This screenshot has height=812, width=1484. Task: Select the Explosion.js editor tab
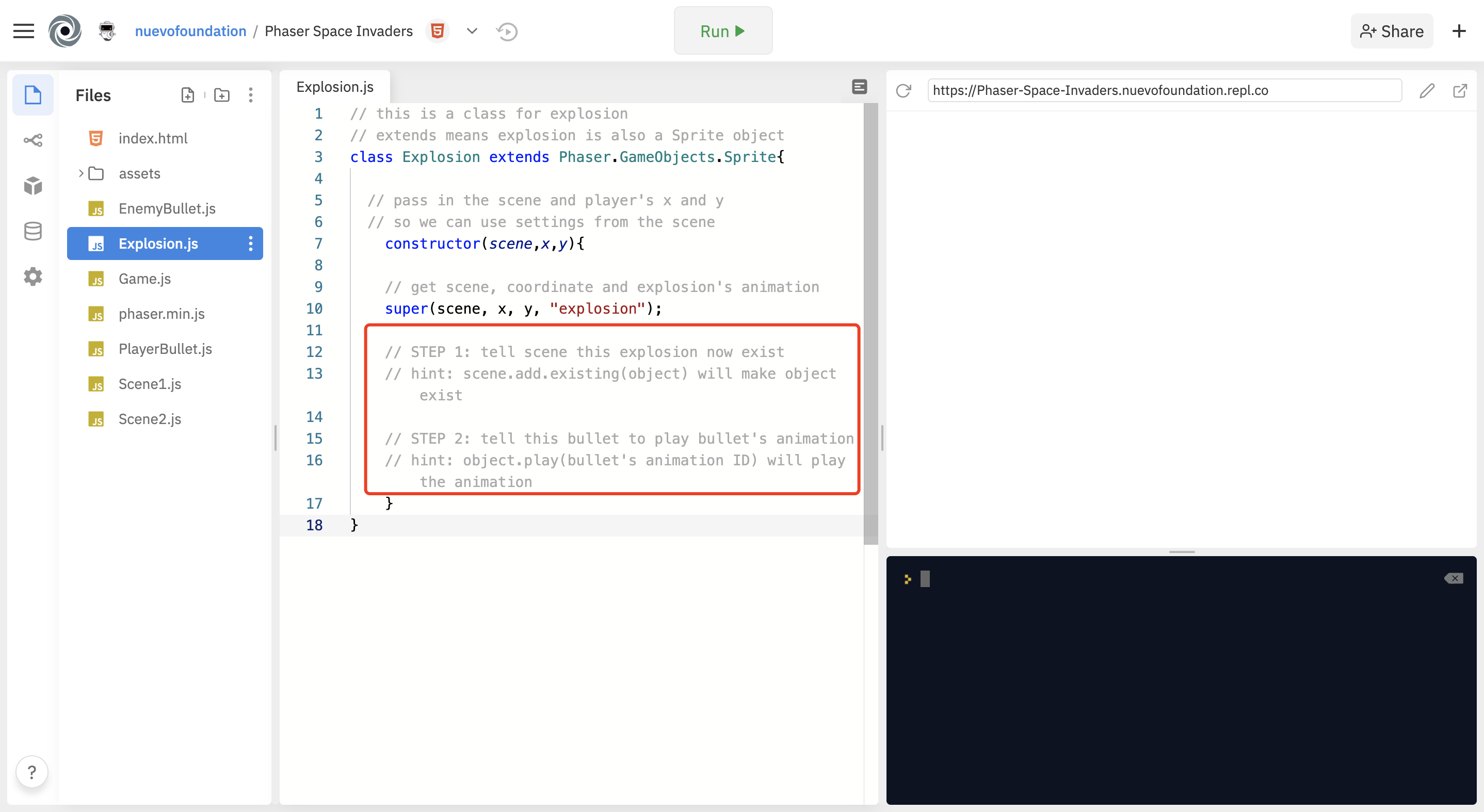pos(335,87)
